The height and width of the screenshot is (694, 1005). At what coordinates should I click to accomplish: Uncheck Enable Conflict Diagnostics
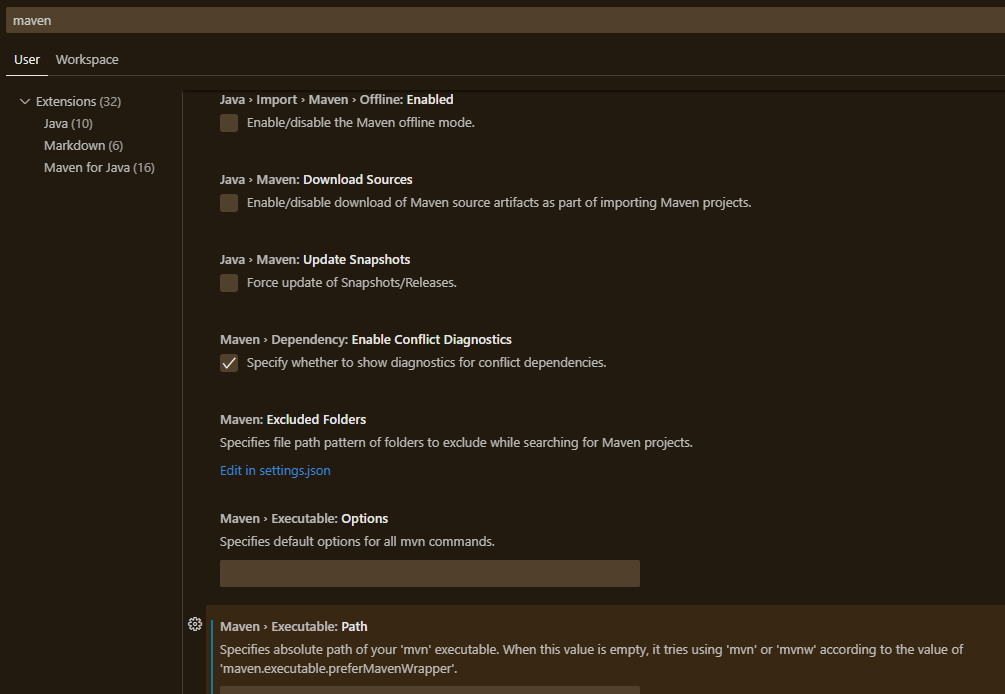coord(229,363)
